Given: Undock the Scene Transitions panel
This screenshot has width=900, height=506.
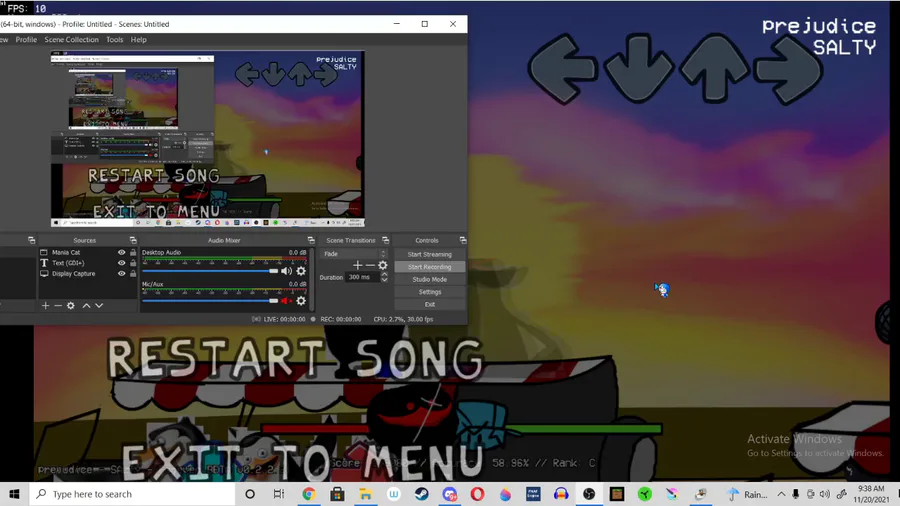Looking at the screenshot, I should coord(386,240).
